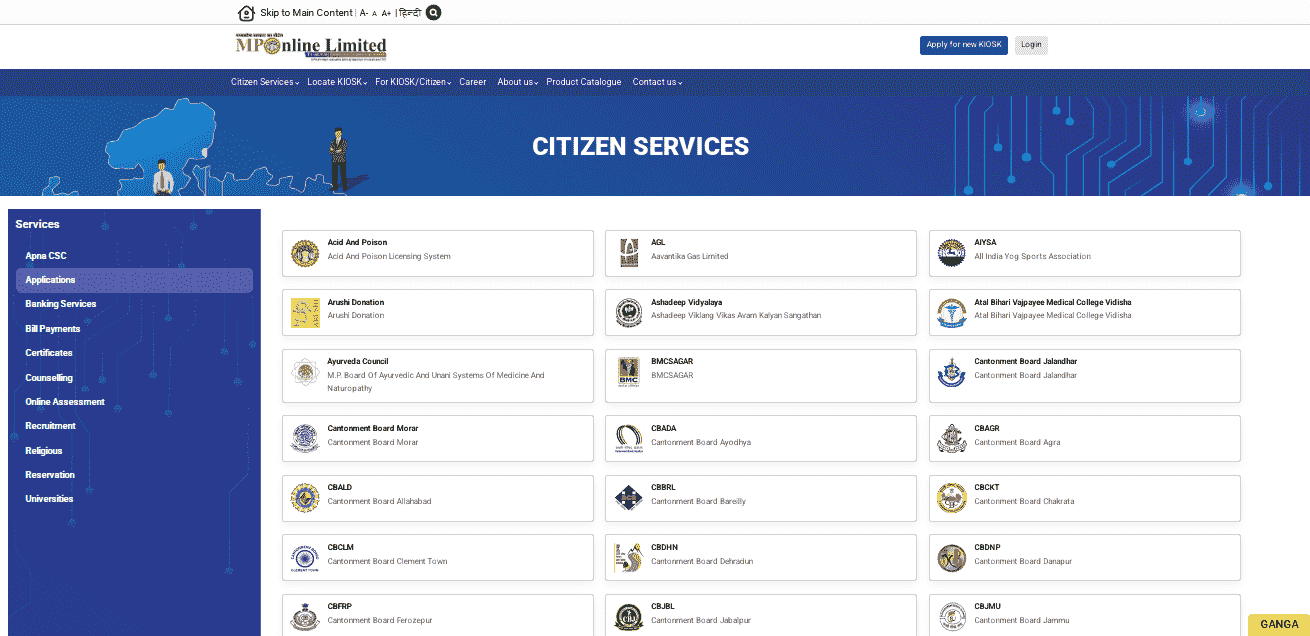Click the home screen-reader icon at top
Viewport: 1310px width, 636px height.
(246, 13)
